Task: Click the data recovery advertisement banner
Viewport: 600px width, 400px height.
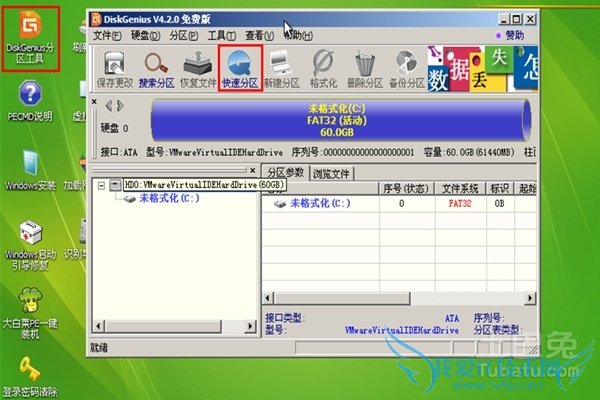Action: (483, 69)
